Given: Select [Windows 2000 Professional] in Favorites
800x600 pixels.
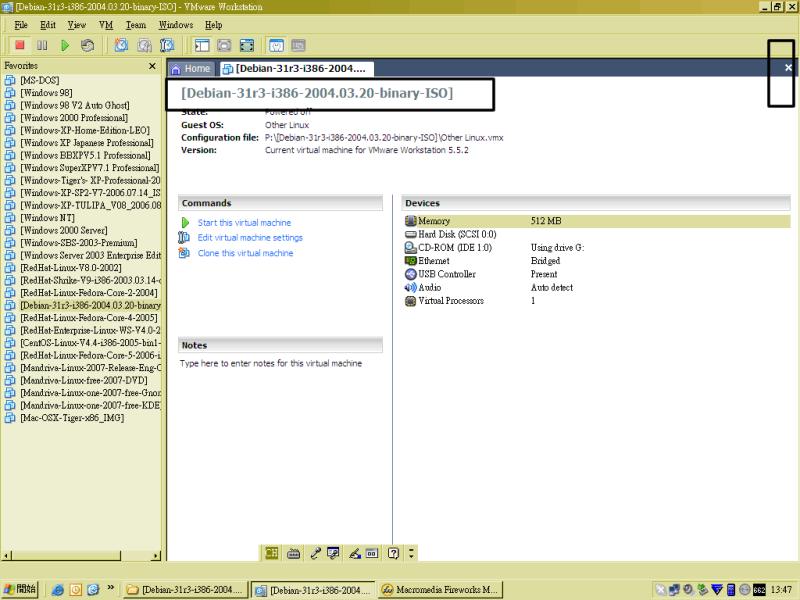Looking at the screenshot, I should click(x=74, y=118).
